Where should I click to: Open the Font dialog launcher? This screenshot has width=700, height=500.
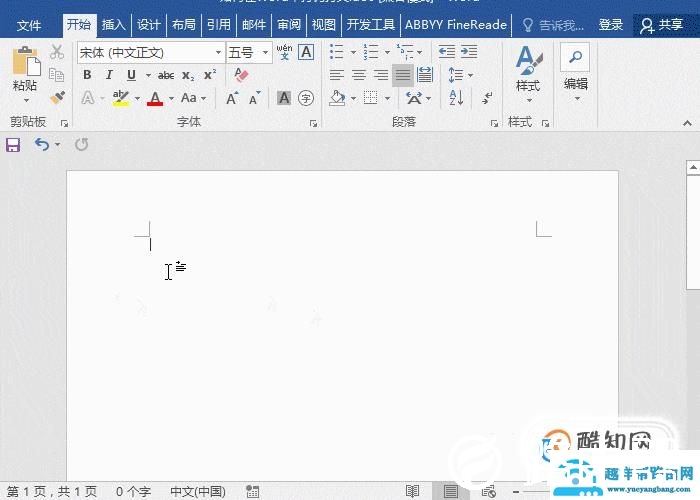coord(313,124)
